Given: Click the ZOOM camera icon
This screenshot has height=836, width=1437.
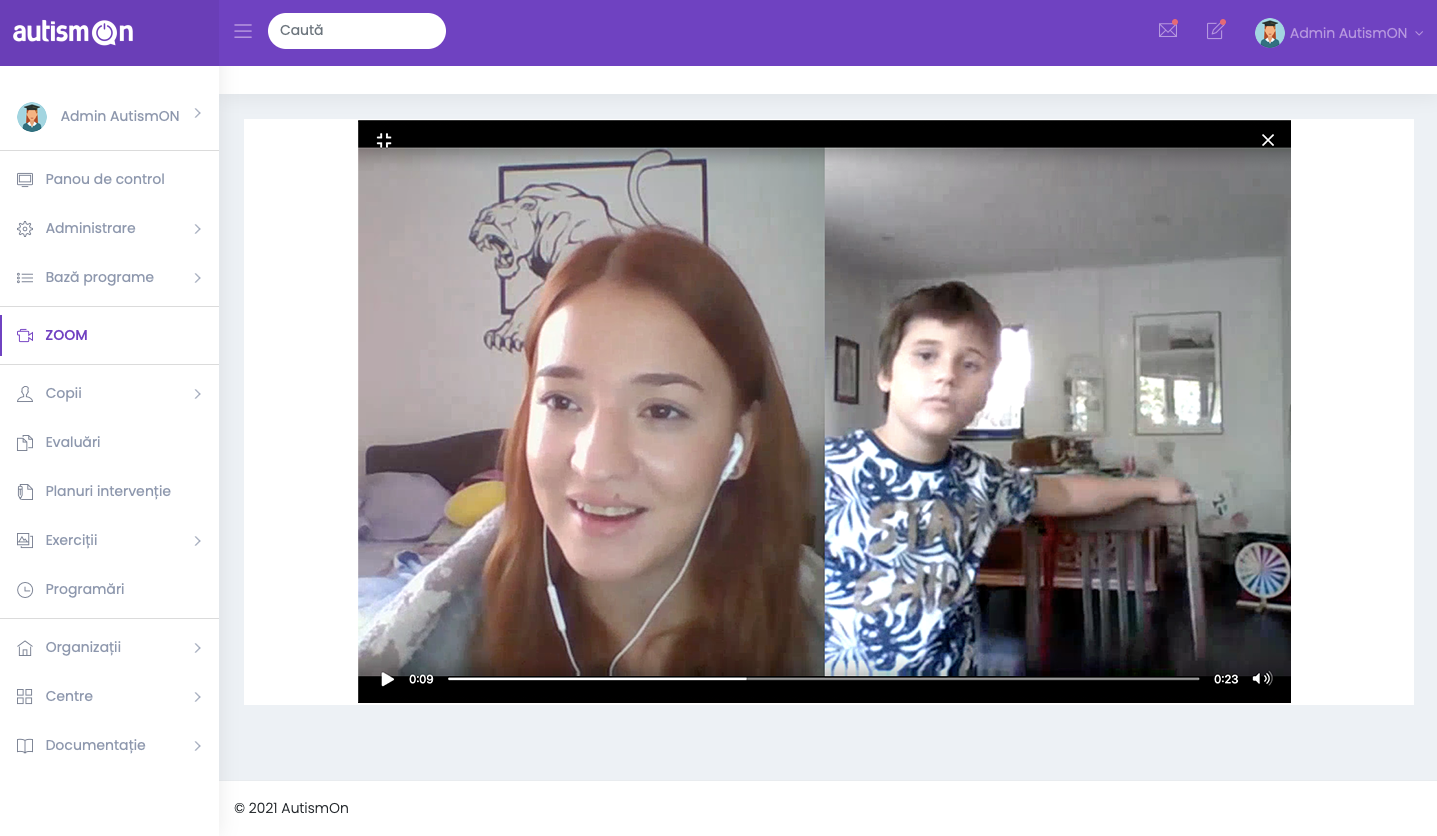Looking at the screenshot, I should [x=25, y=336].
